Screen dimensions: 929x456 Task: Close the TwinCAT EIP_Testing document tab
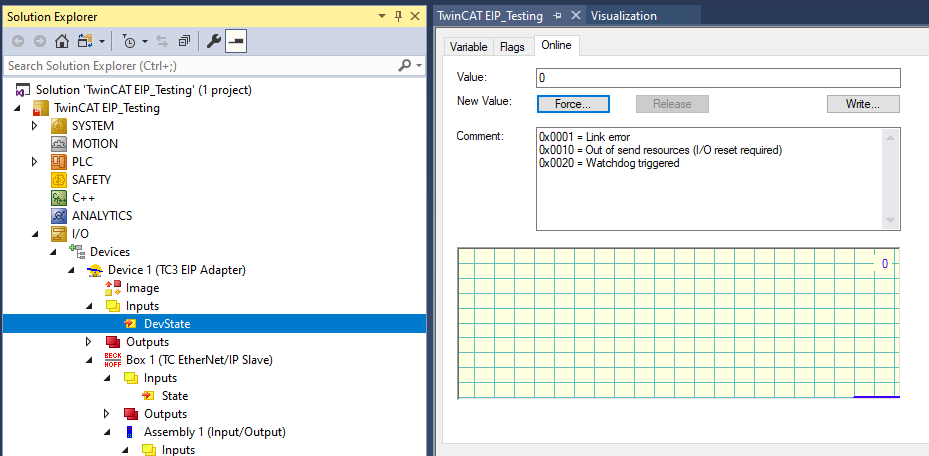575,16
